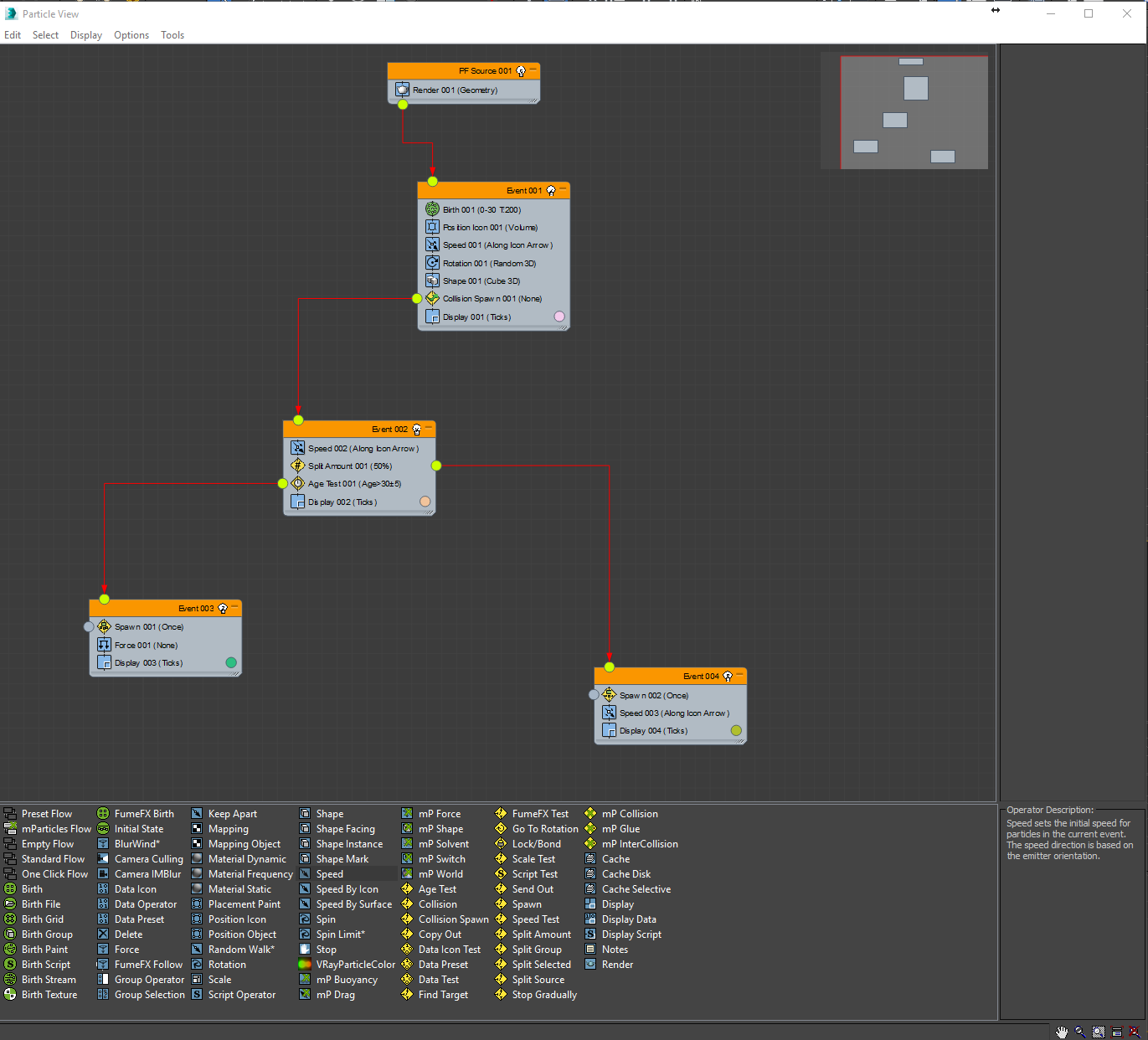Open the Tools menu
This screenshot has height=1040, width=1148.
point(172,35)
